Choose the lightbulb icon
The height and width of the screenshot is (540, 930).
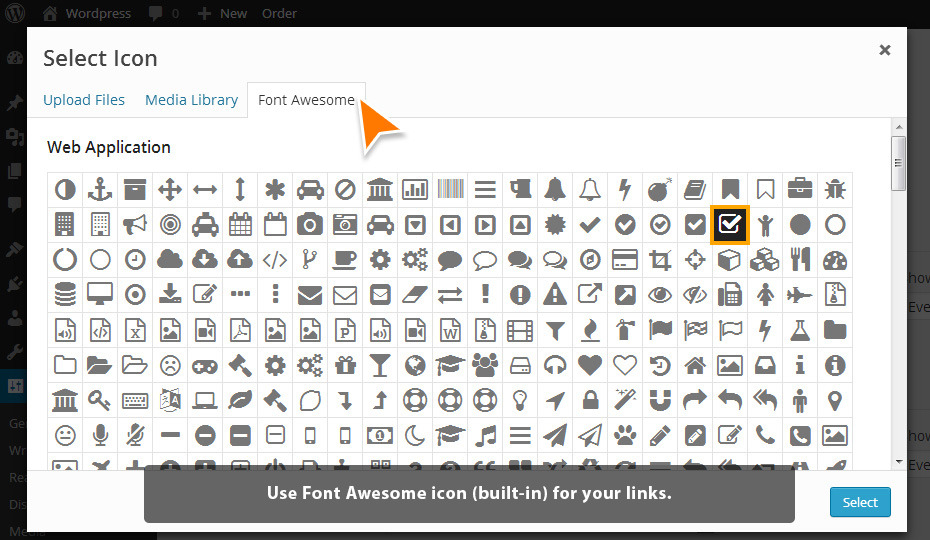tap(520, 401)
